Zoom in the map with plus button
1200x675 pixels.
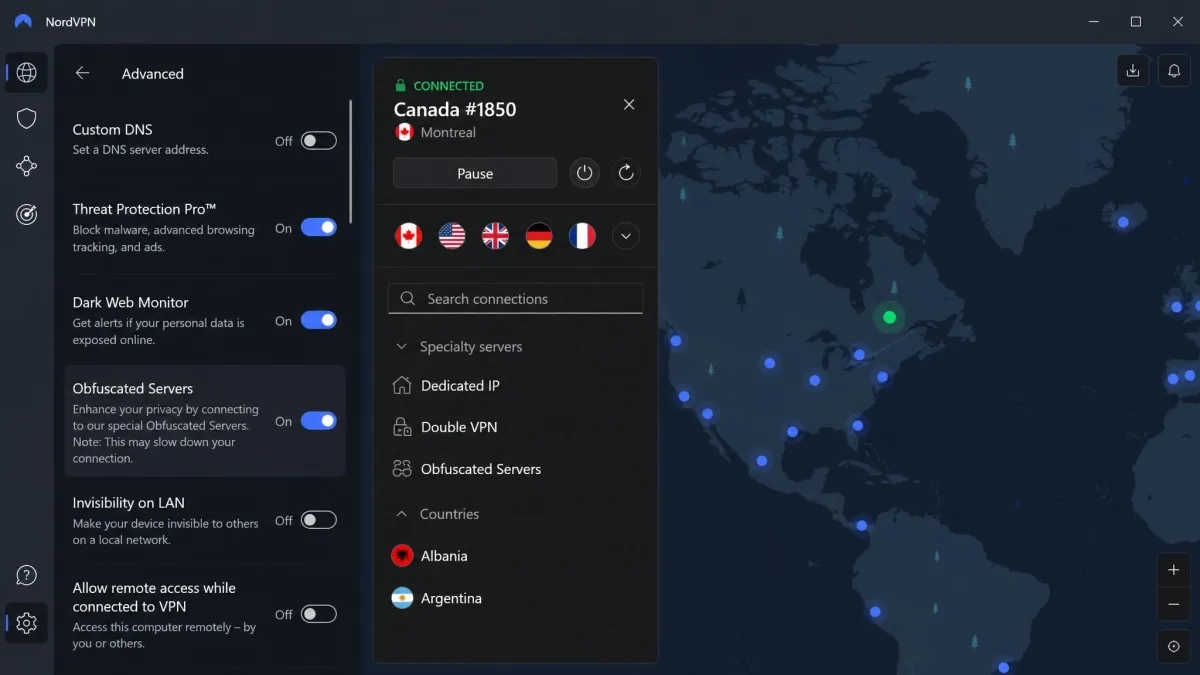[1174, 570]
